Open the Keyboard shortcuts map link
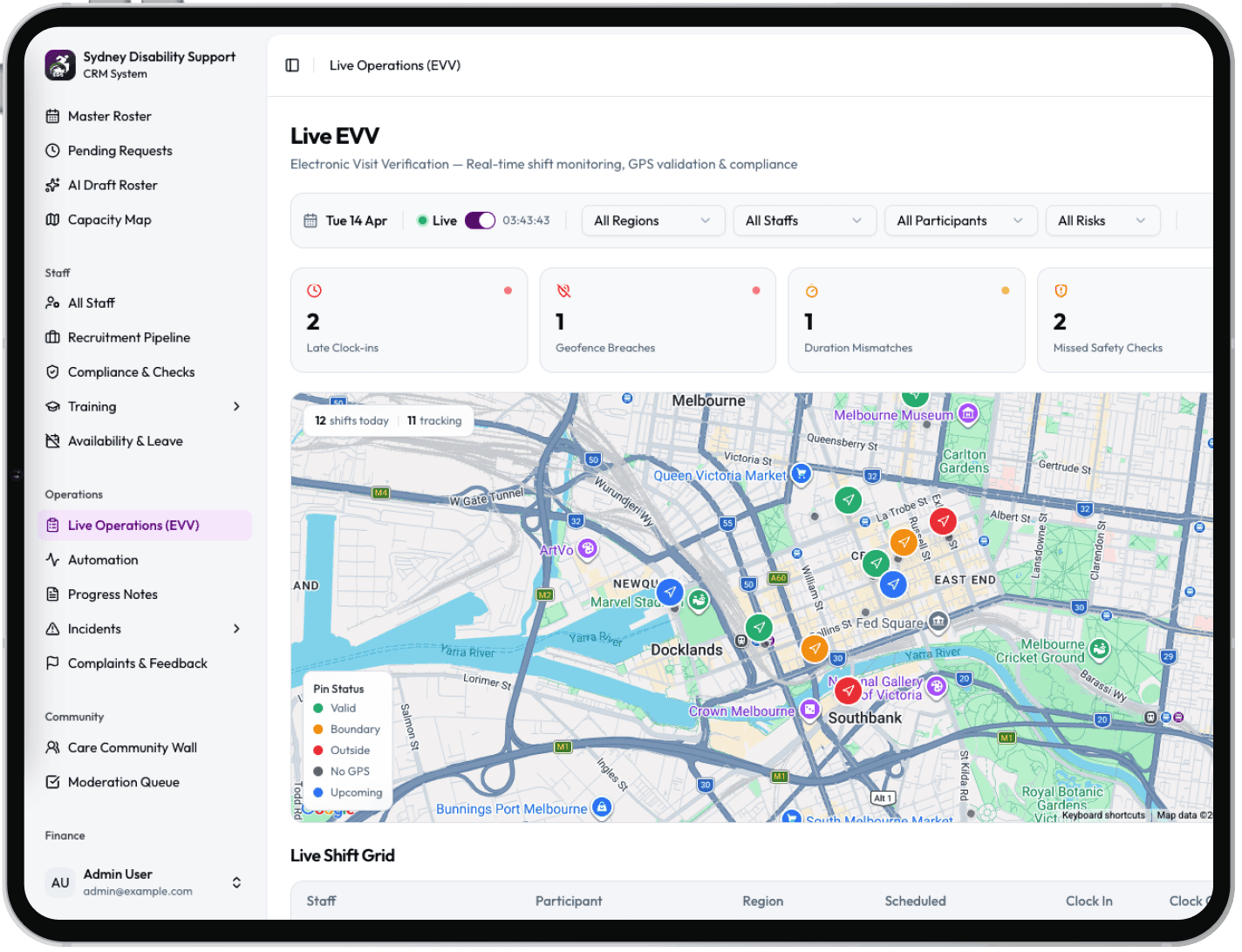1242x952 pixels. click(x=1103, y=815)
